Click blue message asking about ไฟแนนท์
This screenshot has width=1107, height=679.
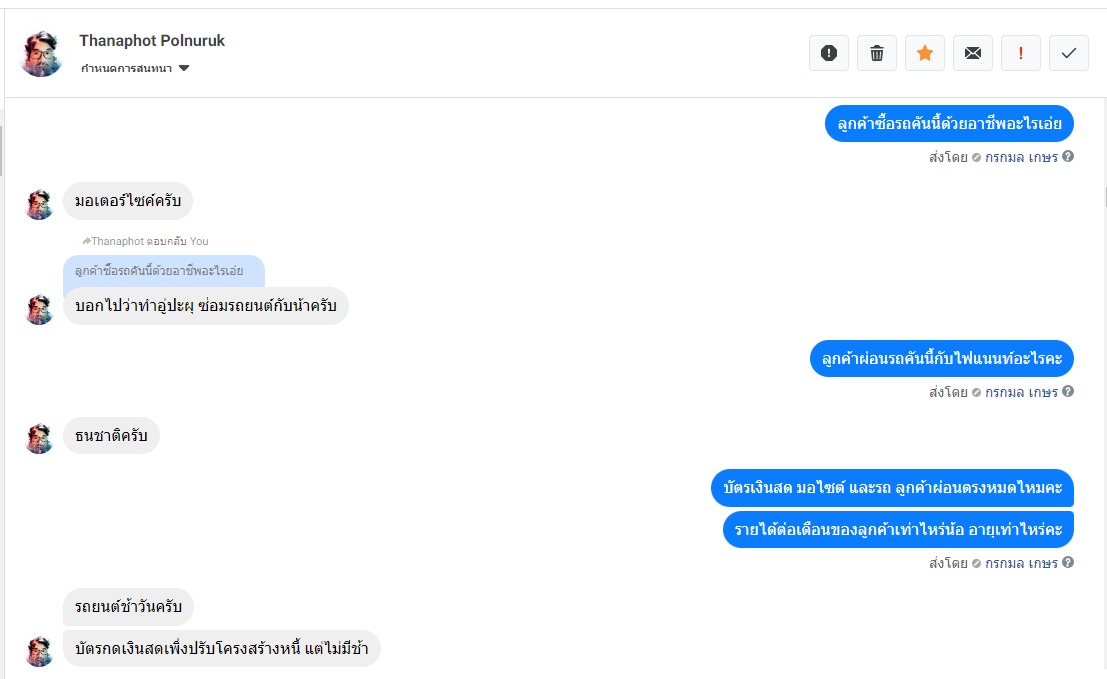[x=942, y=359]
